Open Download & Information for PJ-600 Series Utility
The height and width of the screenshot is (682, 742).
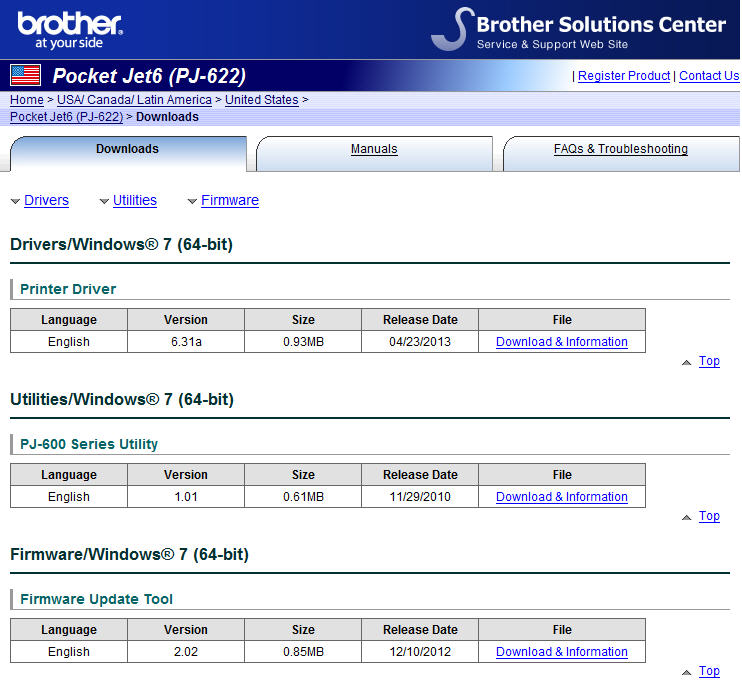point(561,497)
